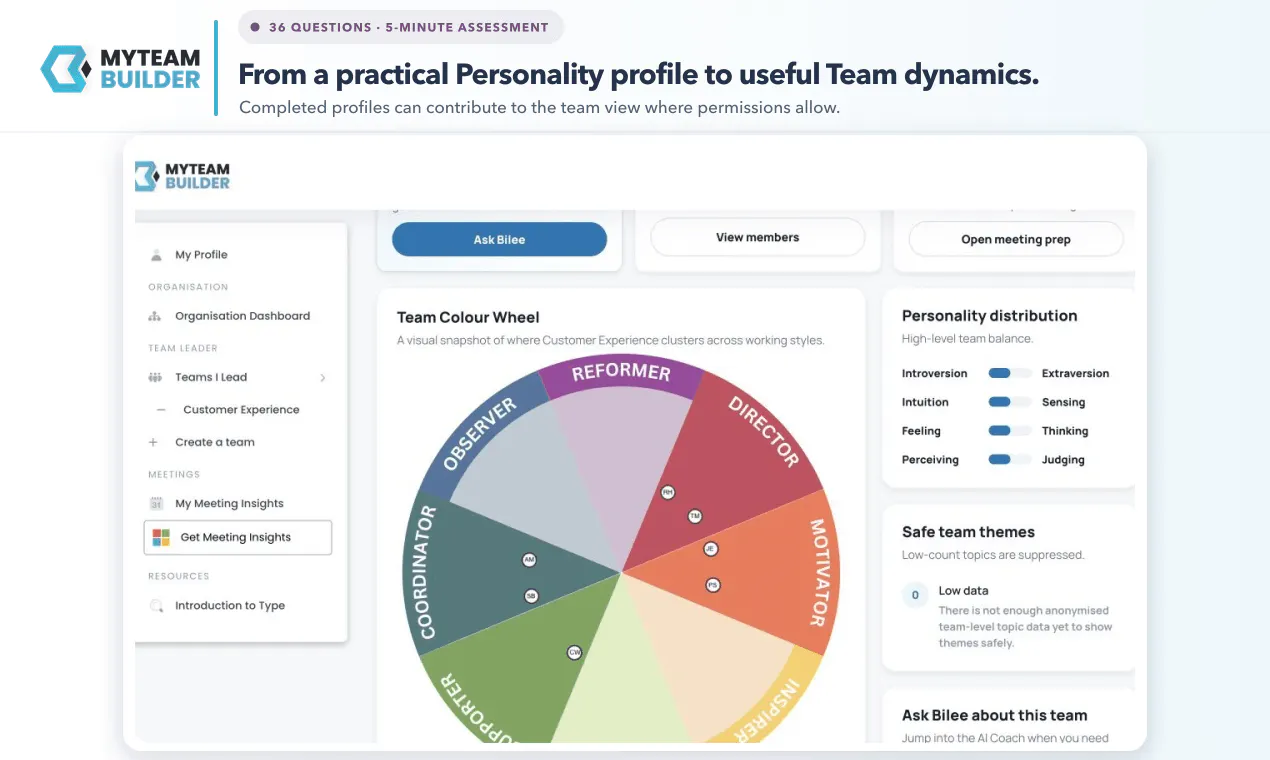Select the TM member marker on the wheel

coord(695,516)
